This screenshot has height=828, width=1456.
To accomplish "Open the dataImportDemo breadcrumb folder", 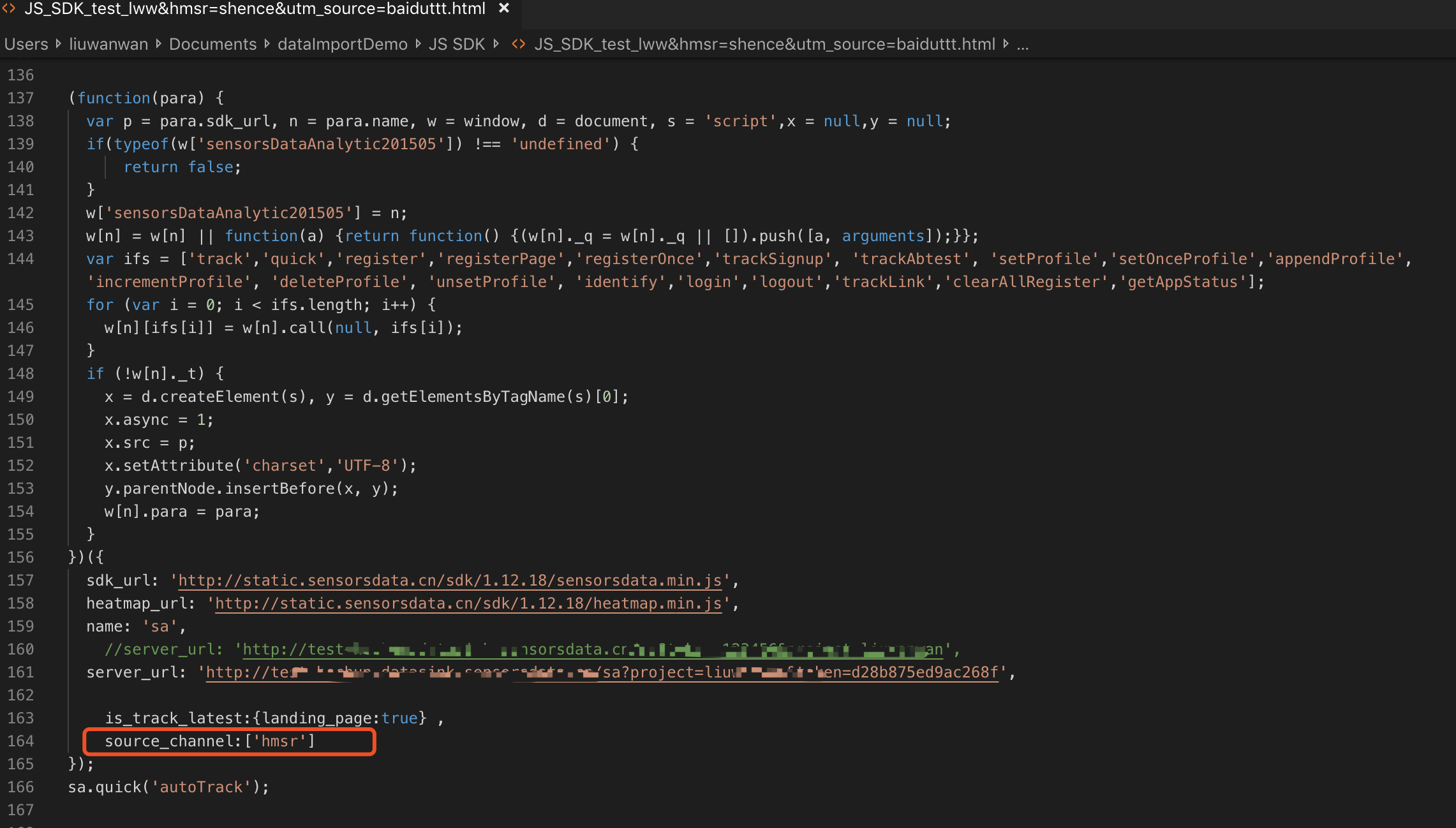I will pyautogui.click(x=343, y=44).
